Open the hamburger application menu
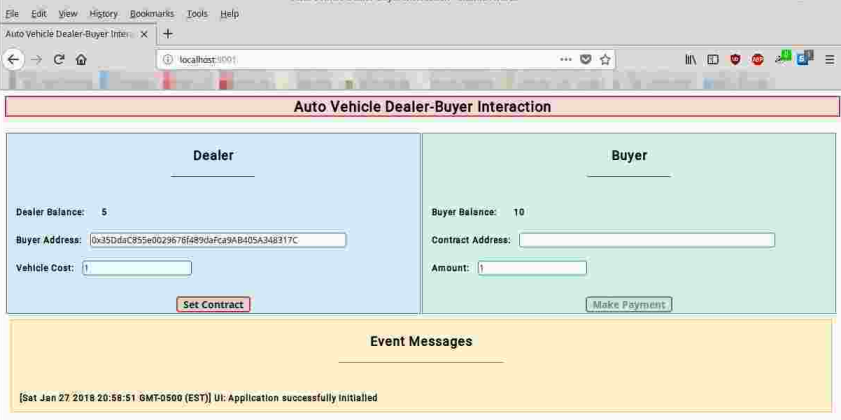This screenshot has width=841, height=420. point(829,60)
